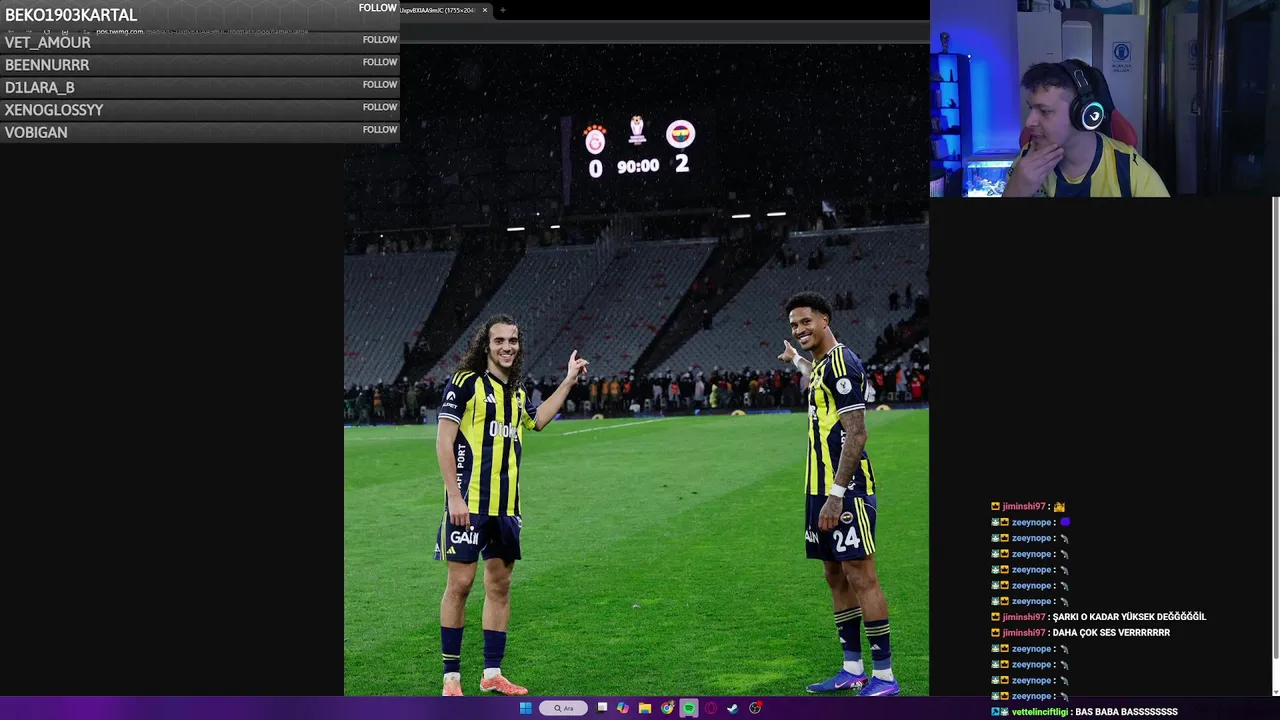Viewport: 1280px width, 720px height.
Task: Click the 90:00 scoreboard timer in photo
Action: [x=638, y=167]
